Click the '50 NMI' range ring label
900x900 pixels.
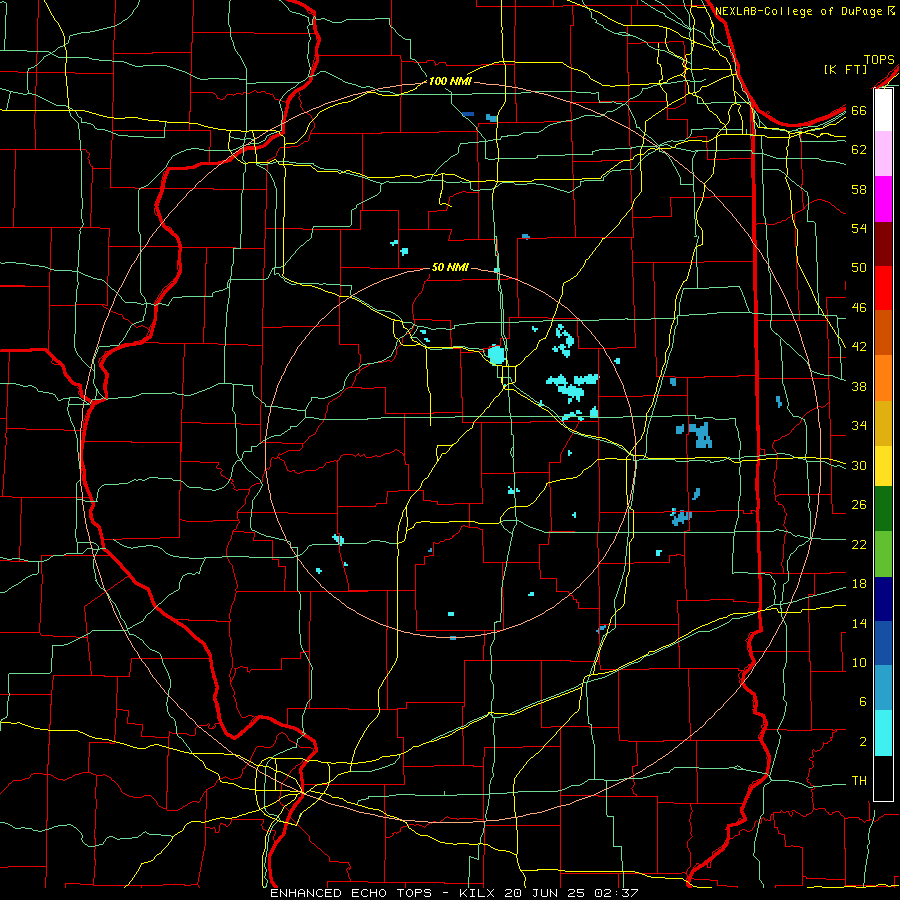(x=450, y=267)
